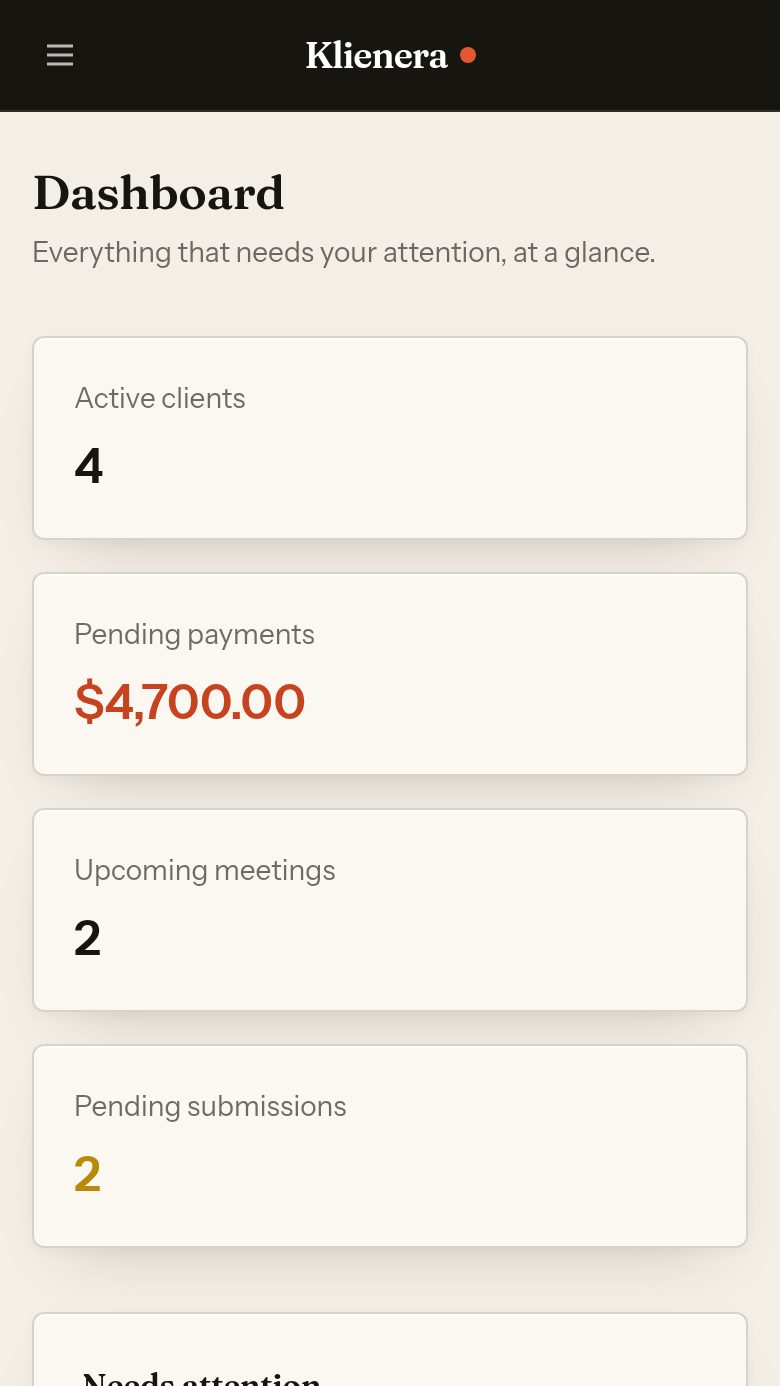Image resolution: width=780 pixels, height=1386 pixels.
Task: Click the orange dot beside Klienera
Action: pyautogui.click(x=467, y=55)
